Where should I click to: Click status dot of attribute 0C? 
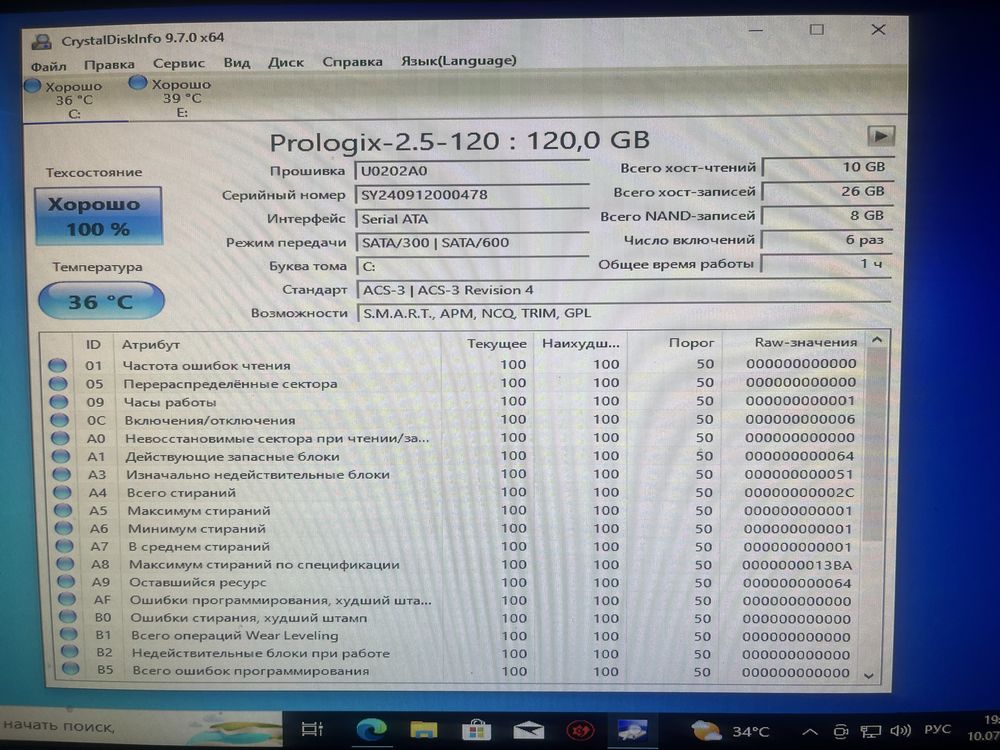click(59, 420)
